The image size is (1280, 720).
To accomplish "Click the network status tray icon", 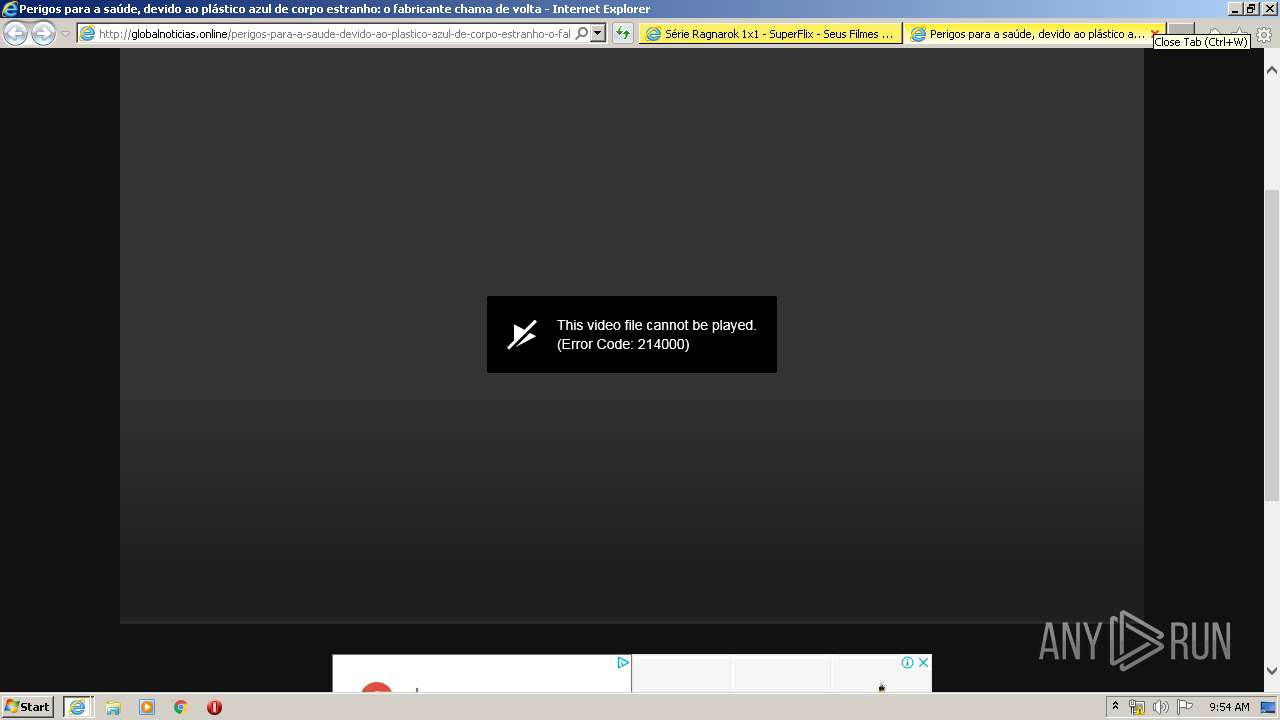I will (1137, 707).
